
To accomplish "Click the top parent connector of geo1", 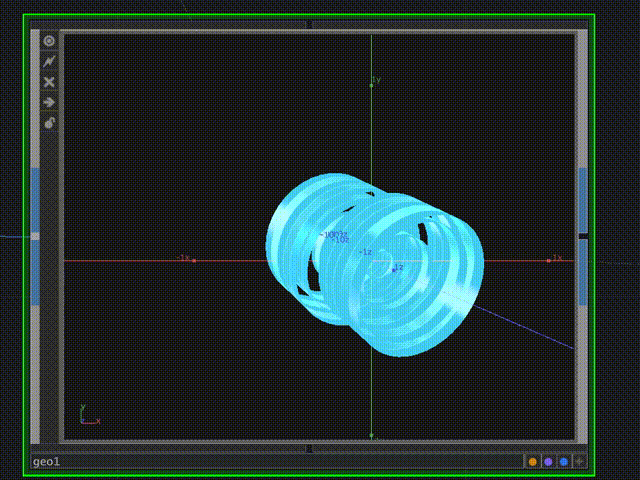I will [x=309, y=24].
